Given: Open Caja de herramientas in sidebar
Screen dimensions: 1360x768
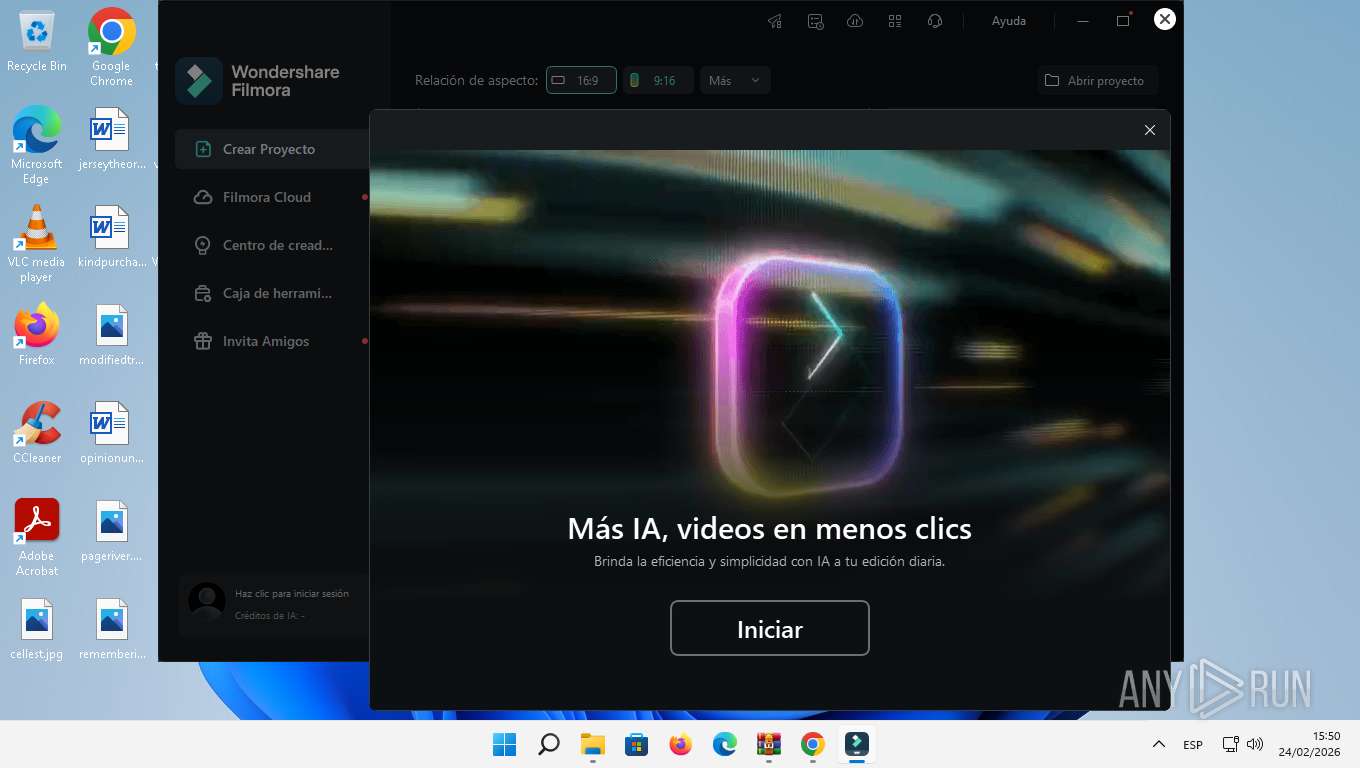Looking at the screenshot, I should point(272,293).
